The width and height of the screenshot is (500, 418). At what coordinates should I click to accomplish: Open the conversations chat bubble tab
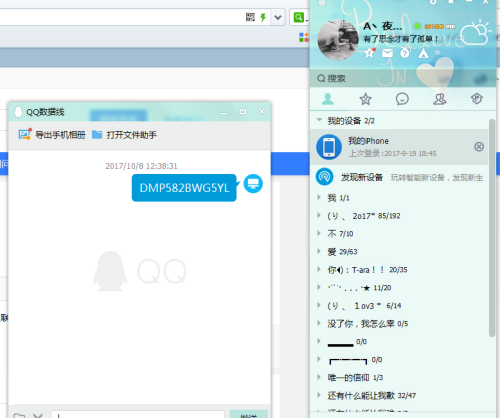(402, 99)
